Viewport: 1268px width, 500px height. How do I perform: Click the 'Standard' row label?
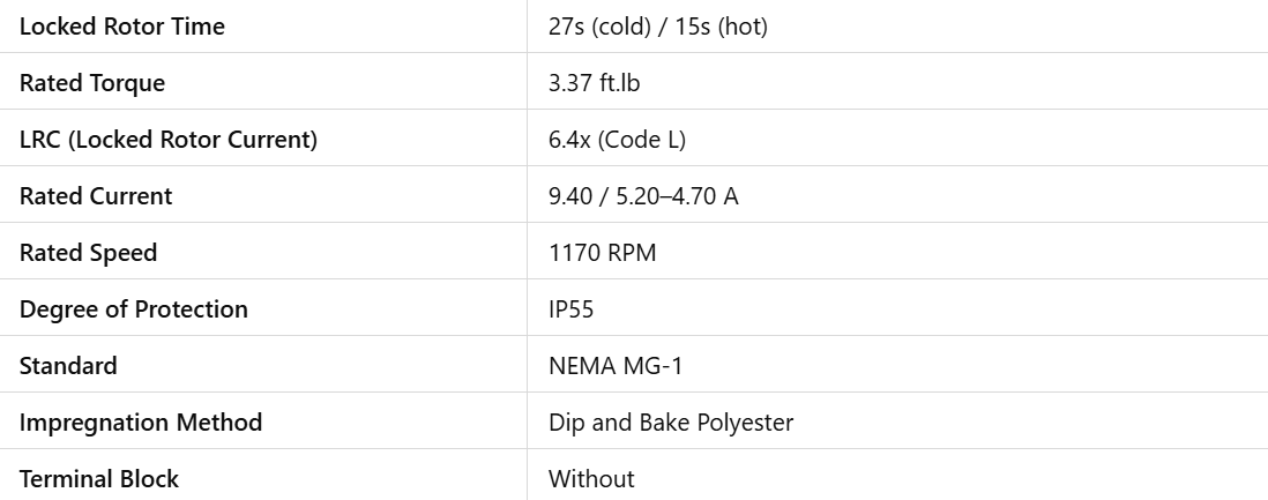click(68, 366)
